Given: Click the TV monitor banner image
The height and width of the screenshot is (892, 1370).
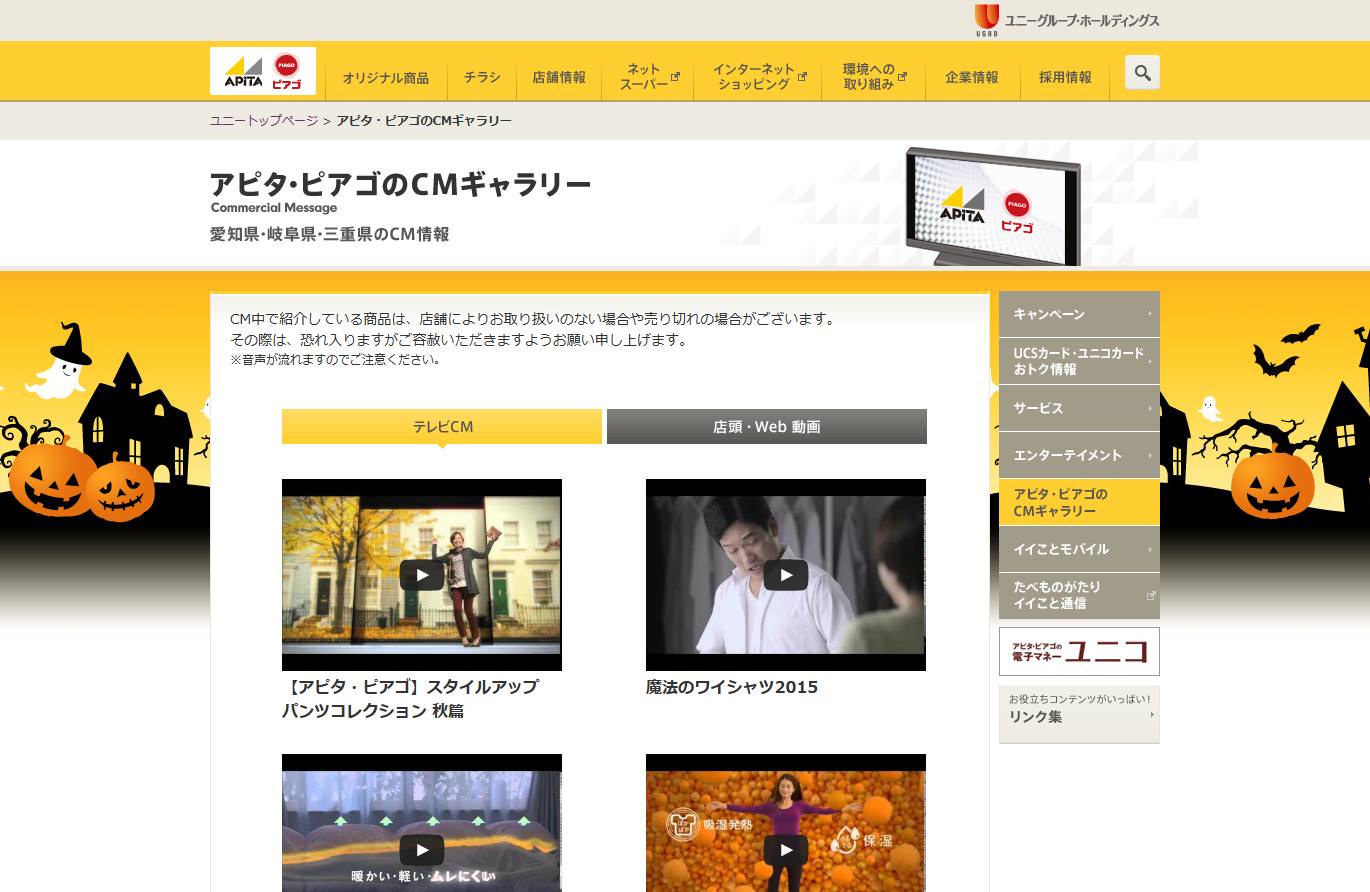Looking at the screenshot, I should coord(992,205).
